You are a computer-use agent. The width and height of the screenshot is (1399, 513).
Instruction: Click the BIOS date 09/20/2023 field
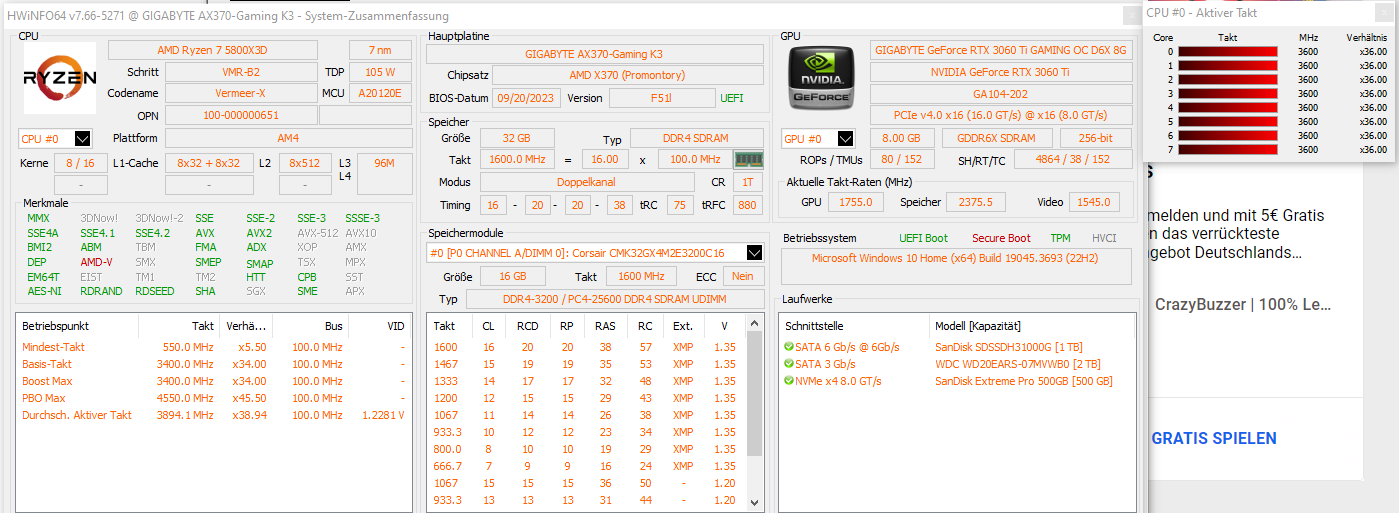pos(524,98)
